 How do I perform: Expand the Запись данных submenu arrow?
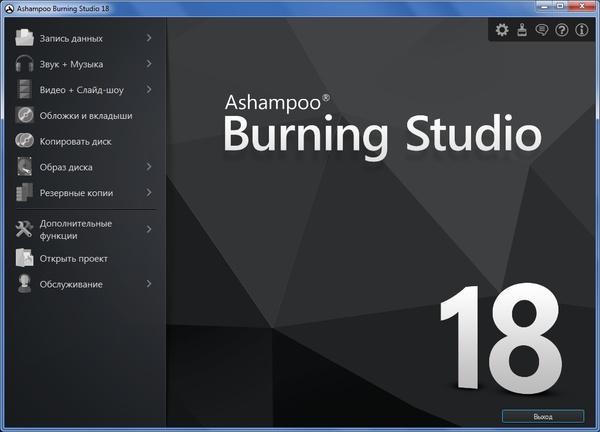pos(148,38)
